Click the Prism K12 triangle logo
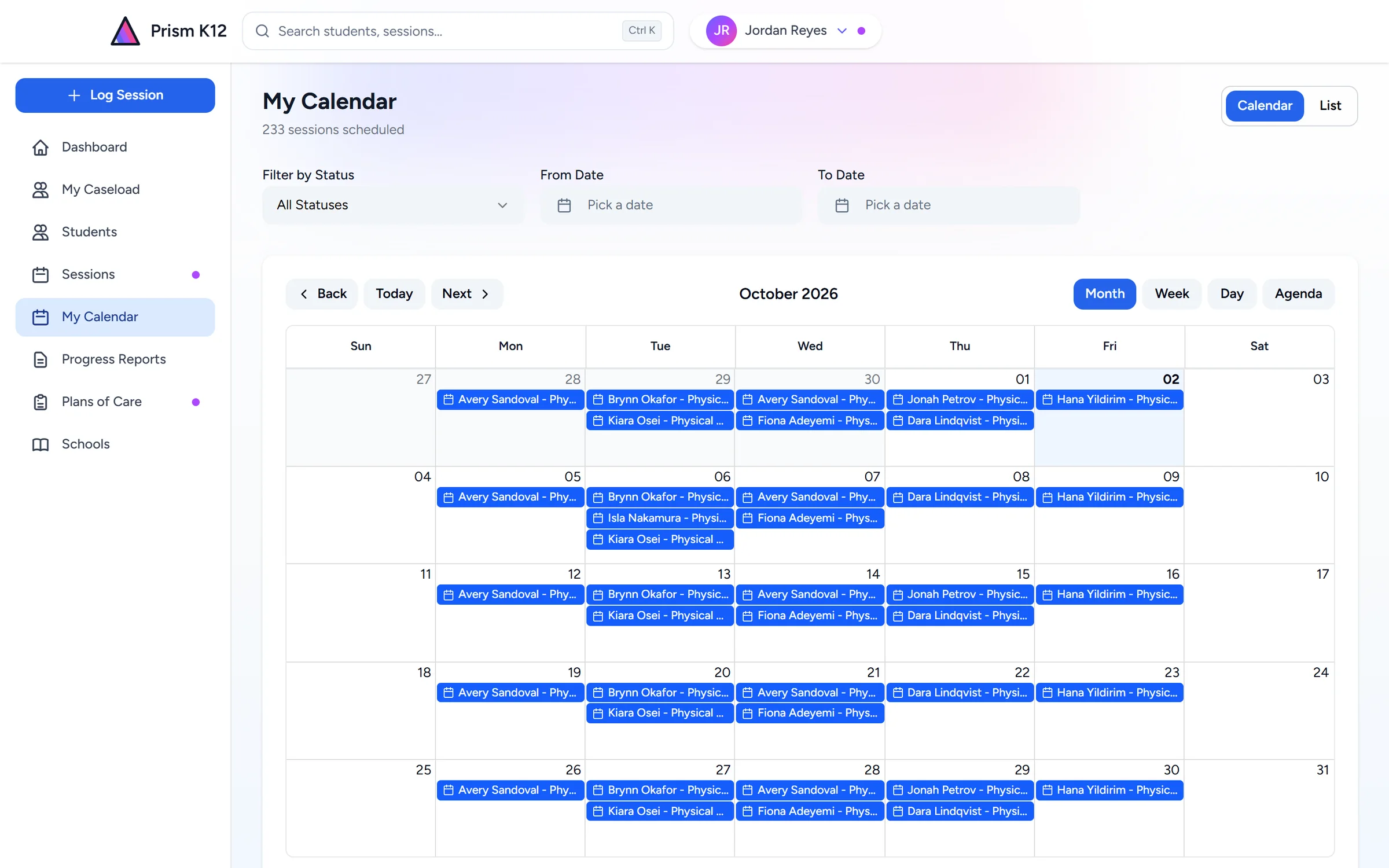The height and width of the screenshot is (868, 1389). (x=125, y=31)
